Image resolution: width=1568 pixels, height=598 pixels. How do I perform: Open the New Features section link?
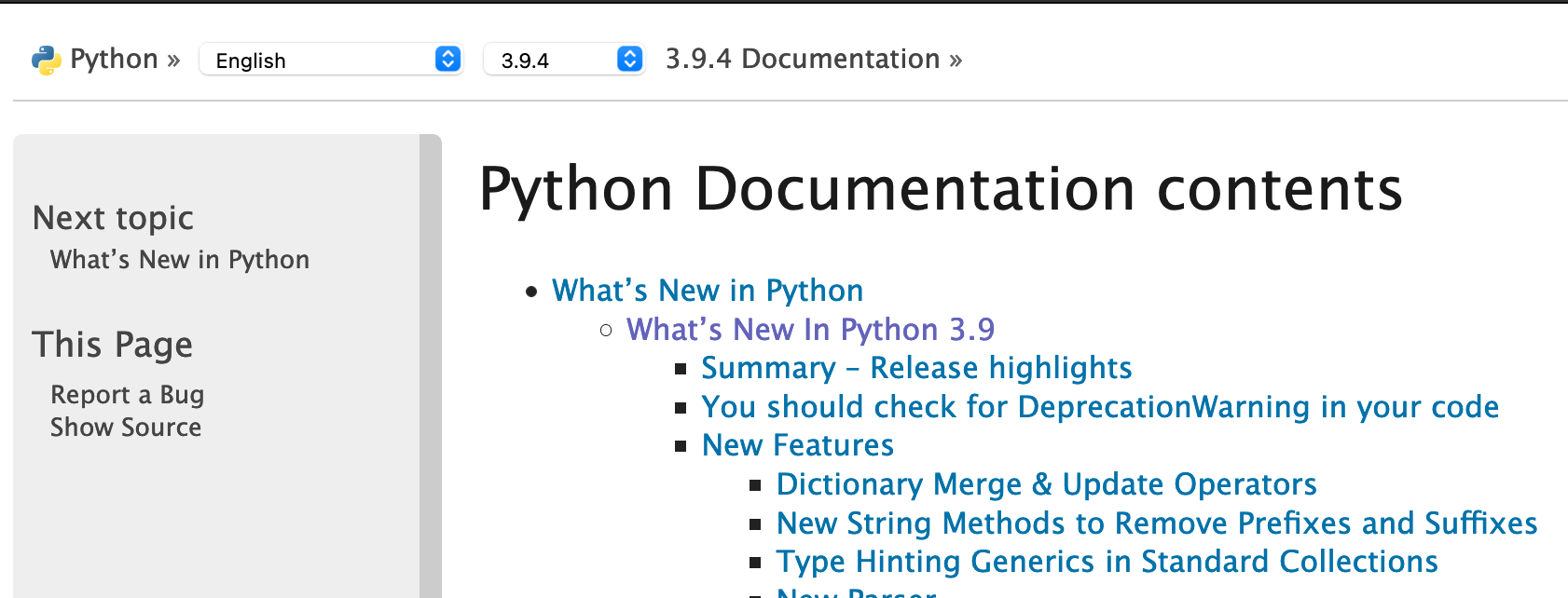tap(798, 445)
